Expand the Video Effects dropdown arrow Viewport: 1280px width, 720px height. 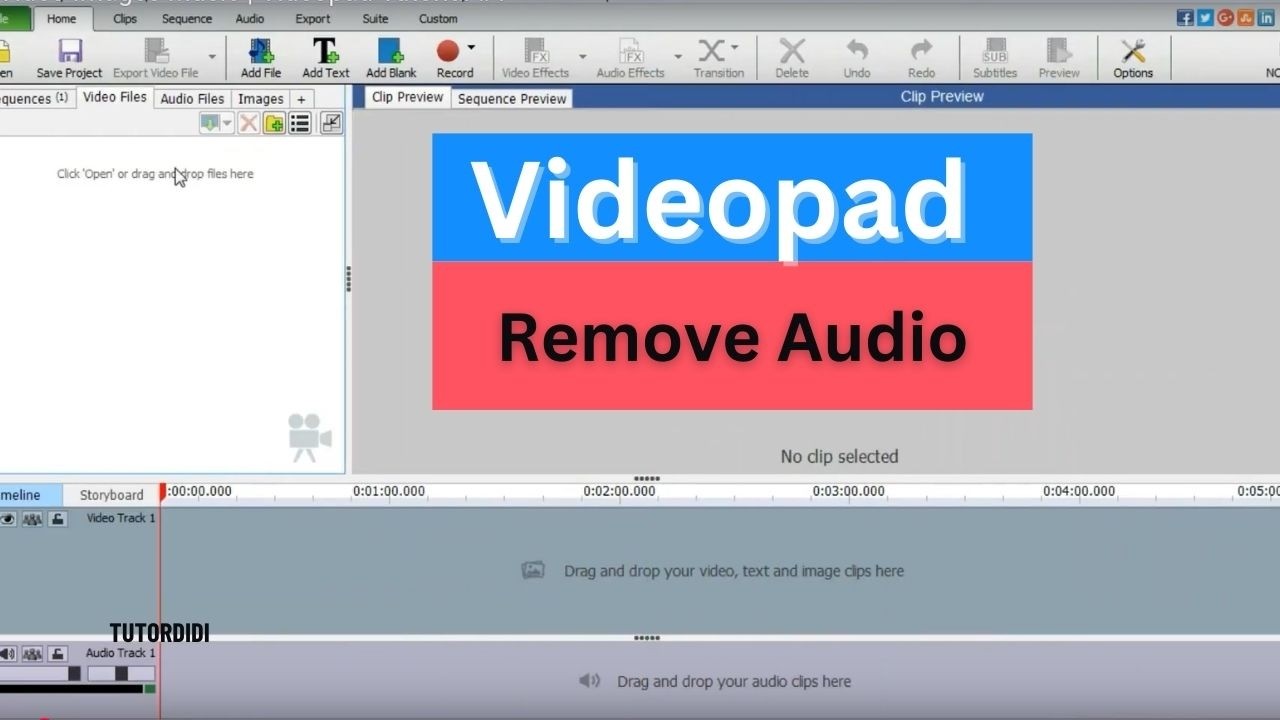(x=582, y=57)
